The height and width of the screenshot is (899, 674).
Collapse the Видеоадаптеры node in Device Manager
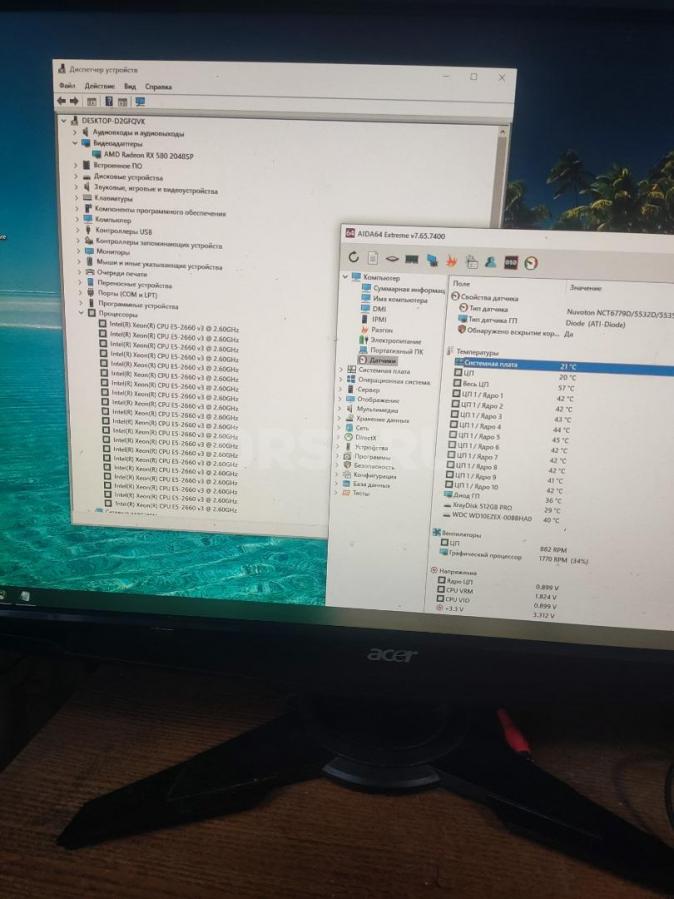click(73, 143)
